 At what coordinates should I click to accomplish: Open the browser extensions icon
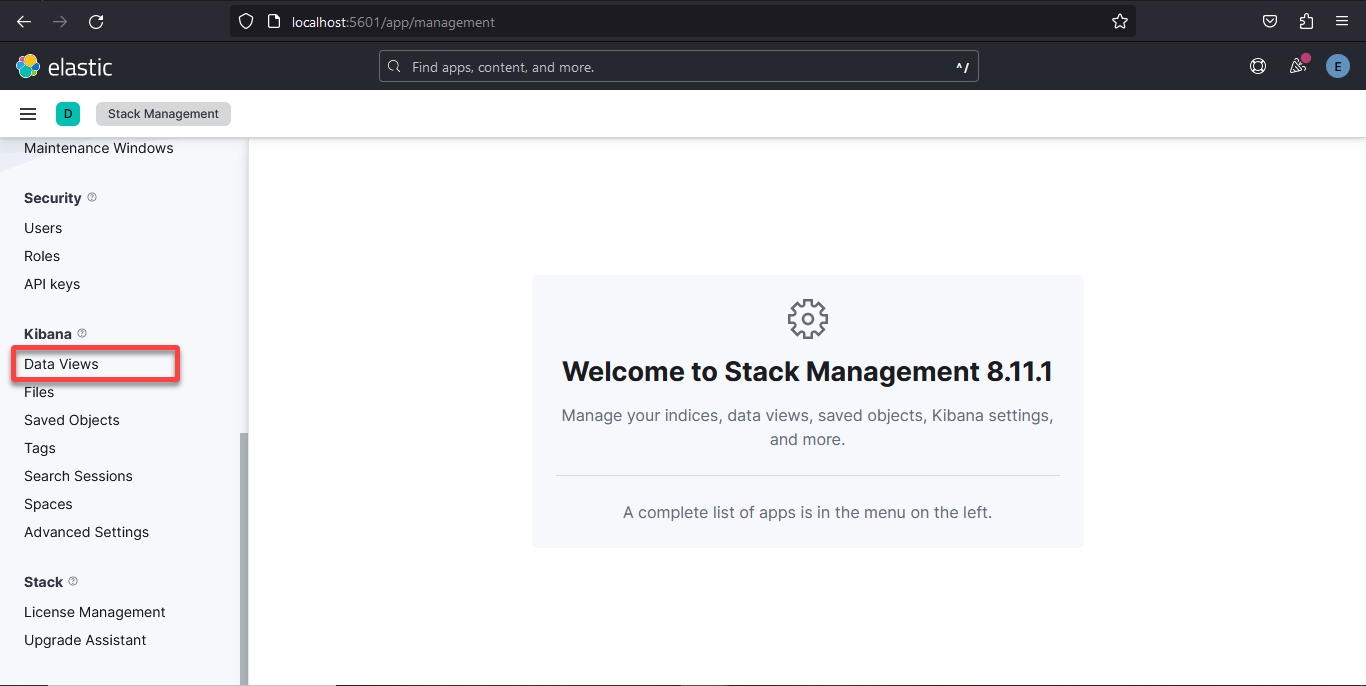click(1305, 21)
